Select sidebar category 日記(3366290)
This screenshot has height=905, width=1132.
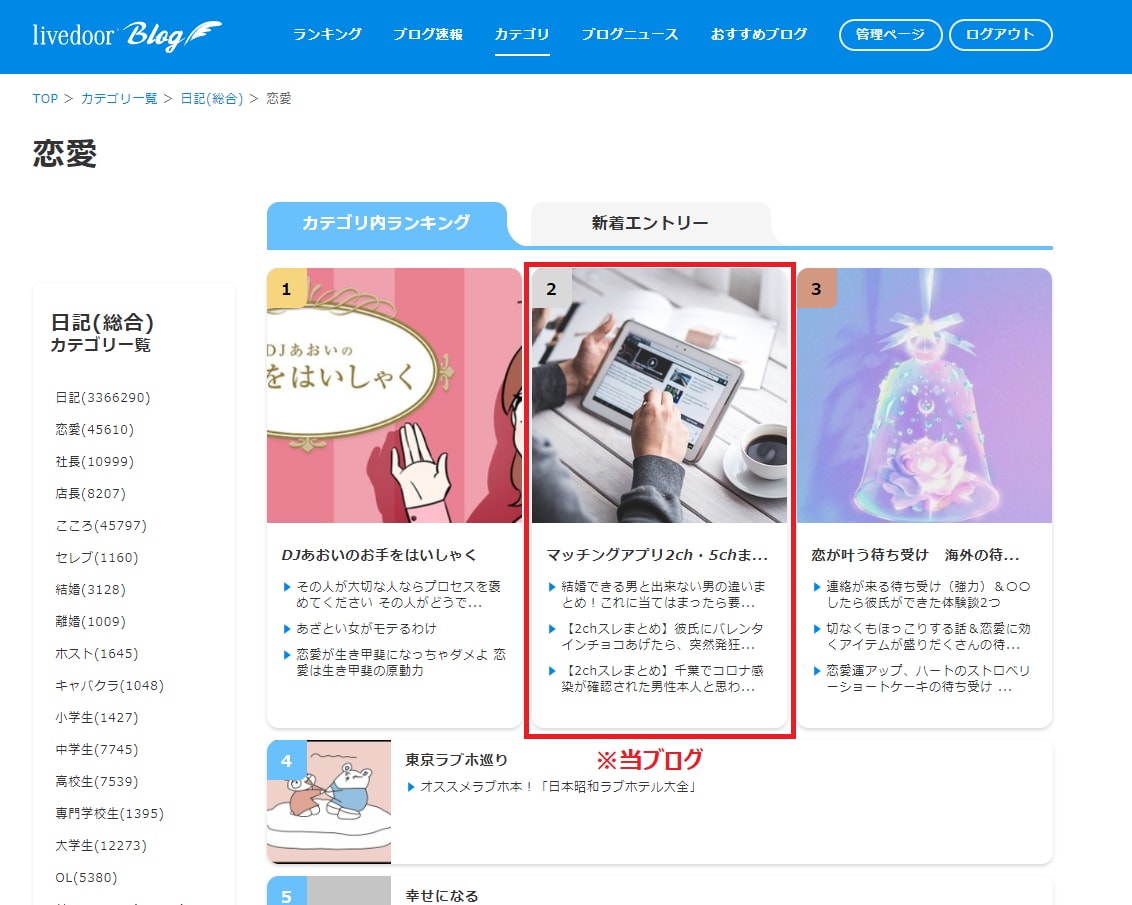[x=103, y=398]
